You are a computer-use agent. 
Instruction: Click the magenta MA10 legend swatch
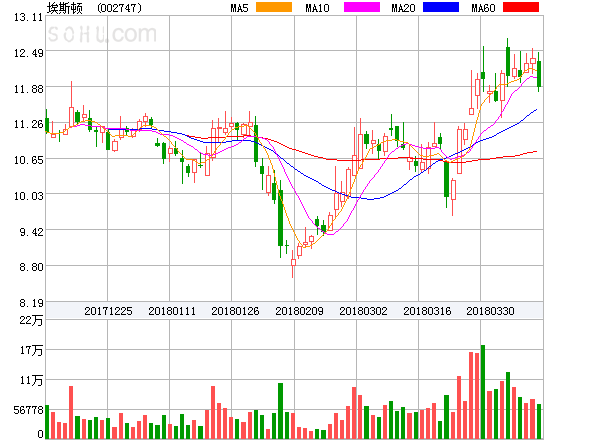pos(362,7)
